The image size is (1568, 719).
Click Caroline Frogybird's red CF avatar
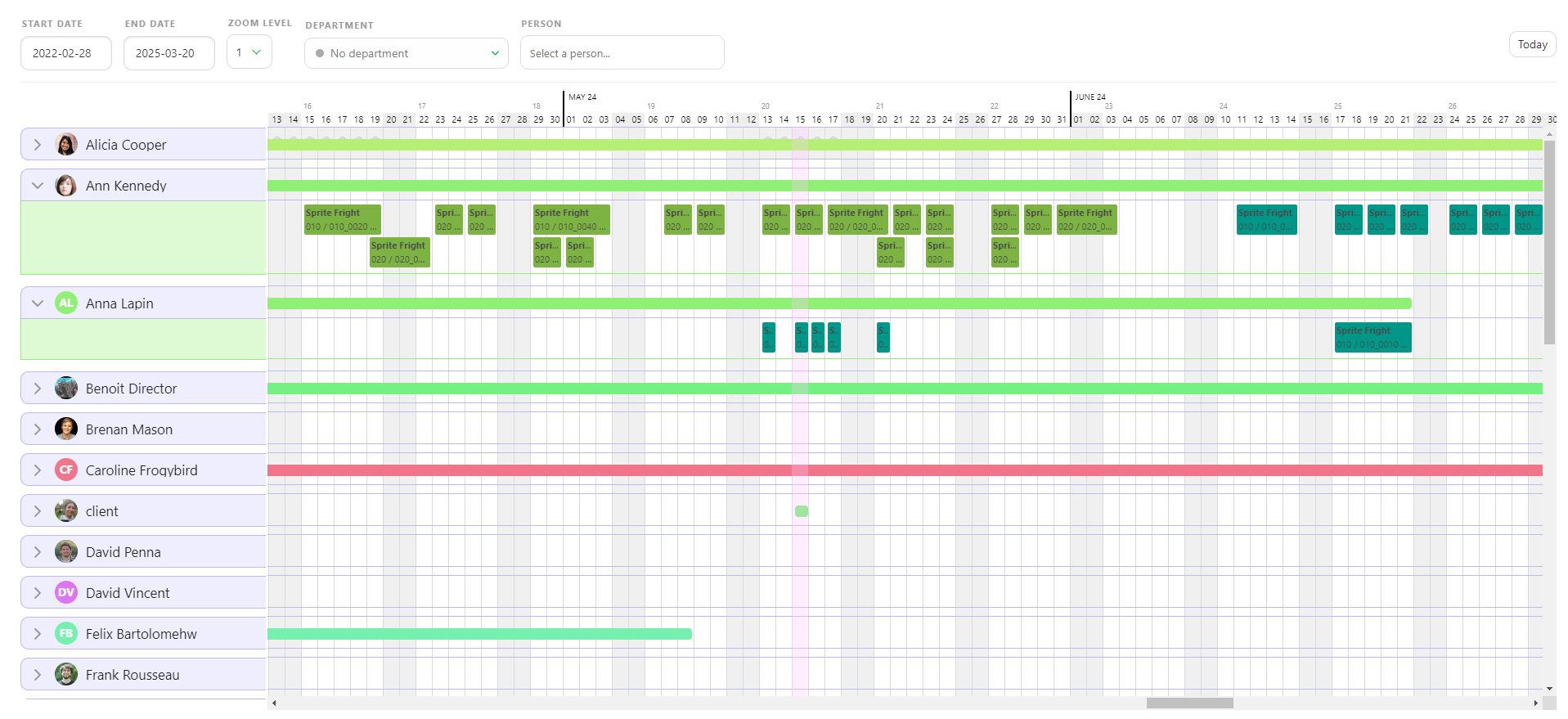point(66,470)
